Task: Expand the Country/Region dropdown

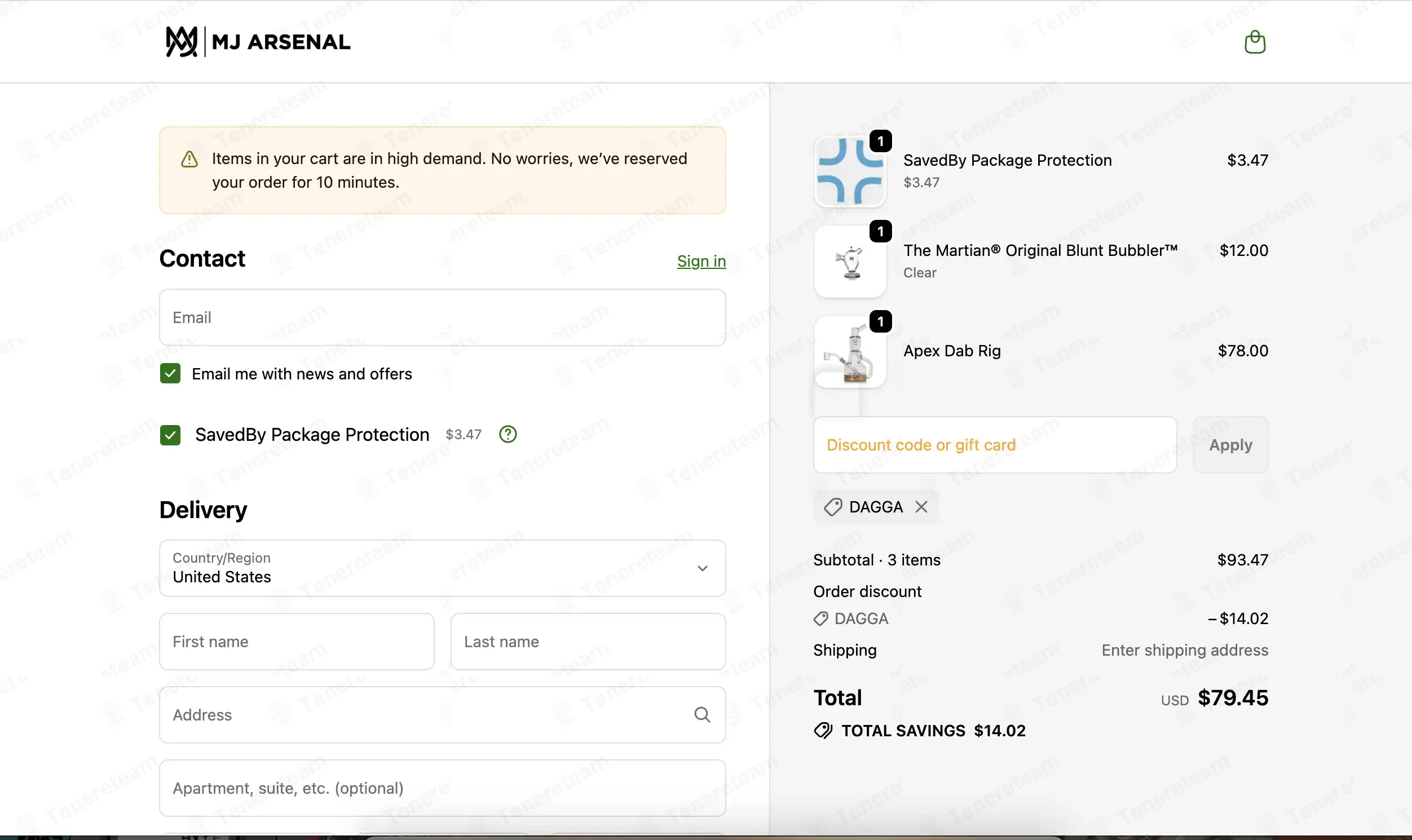Action: point(442,568)
